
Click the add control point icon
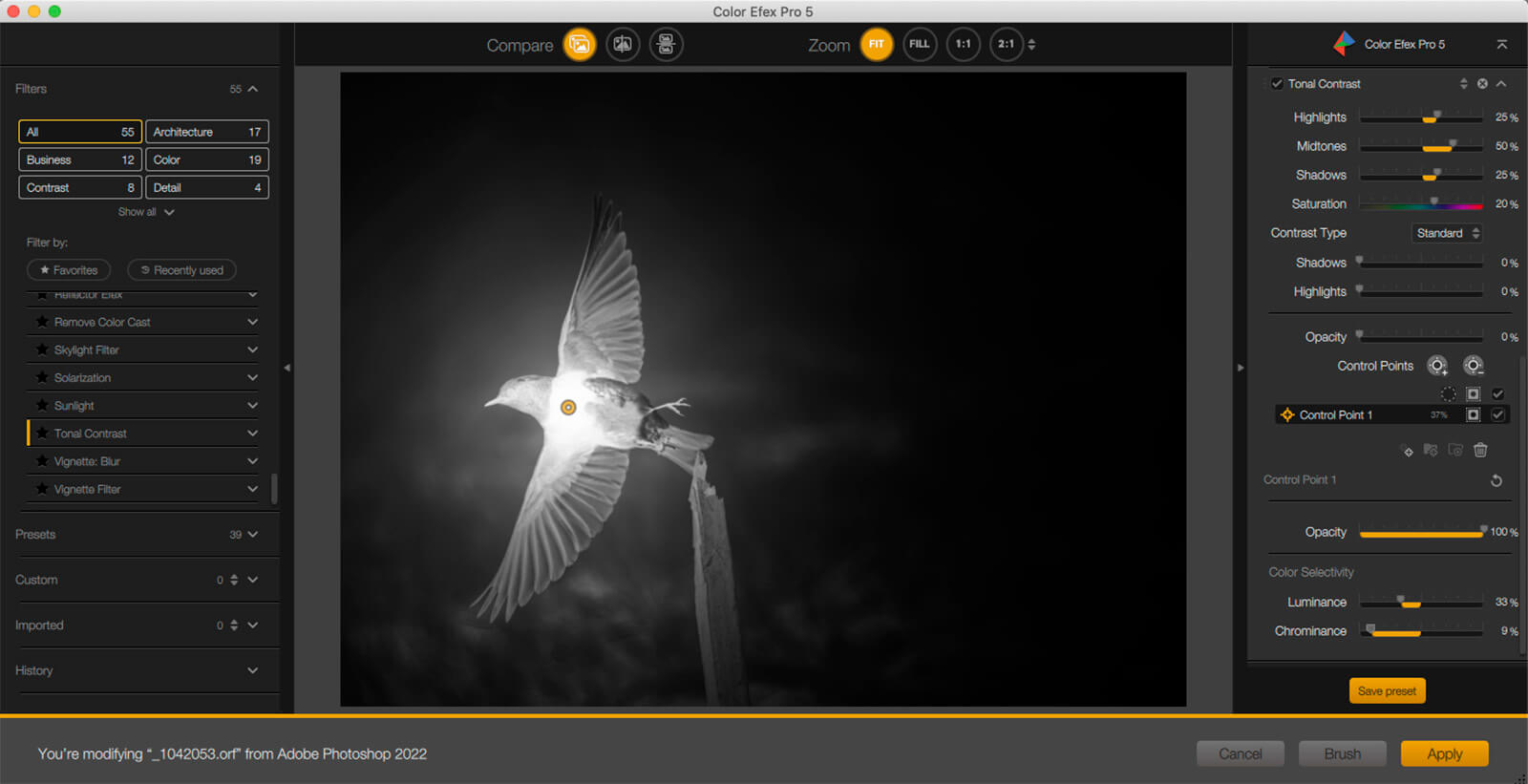pyautogui.click(x=1437, y=366)
